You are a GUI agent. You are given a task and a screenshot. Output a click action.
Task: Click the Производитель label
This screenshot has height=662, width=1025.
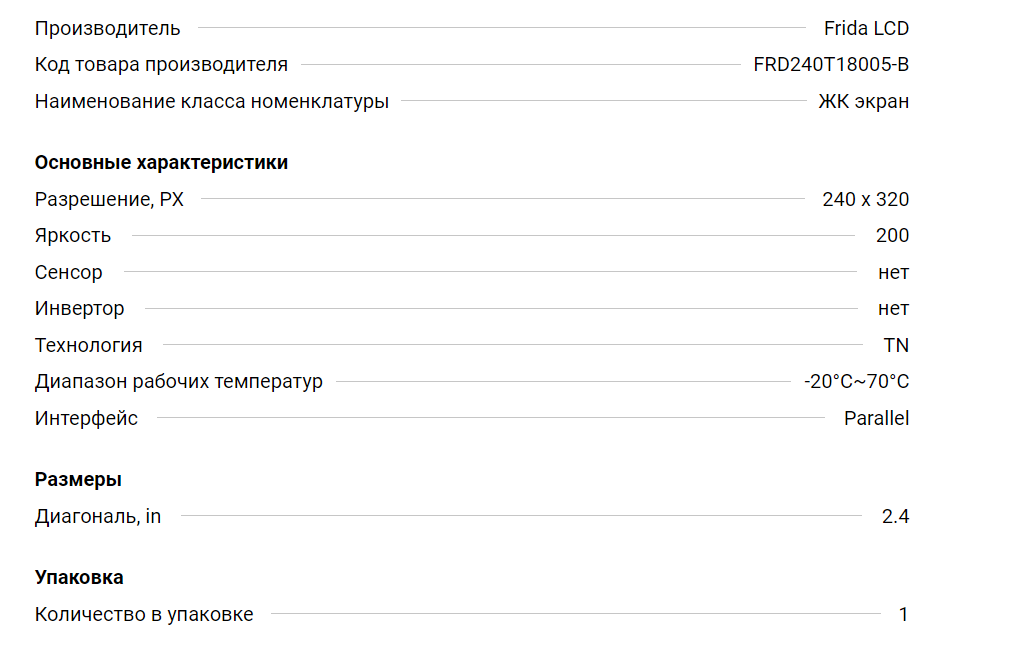tap(107, 28)
